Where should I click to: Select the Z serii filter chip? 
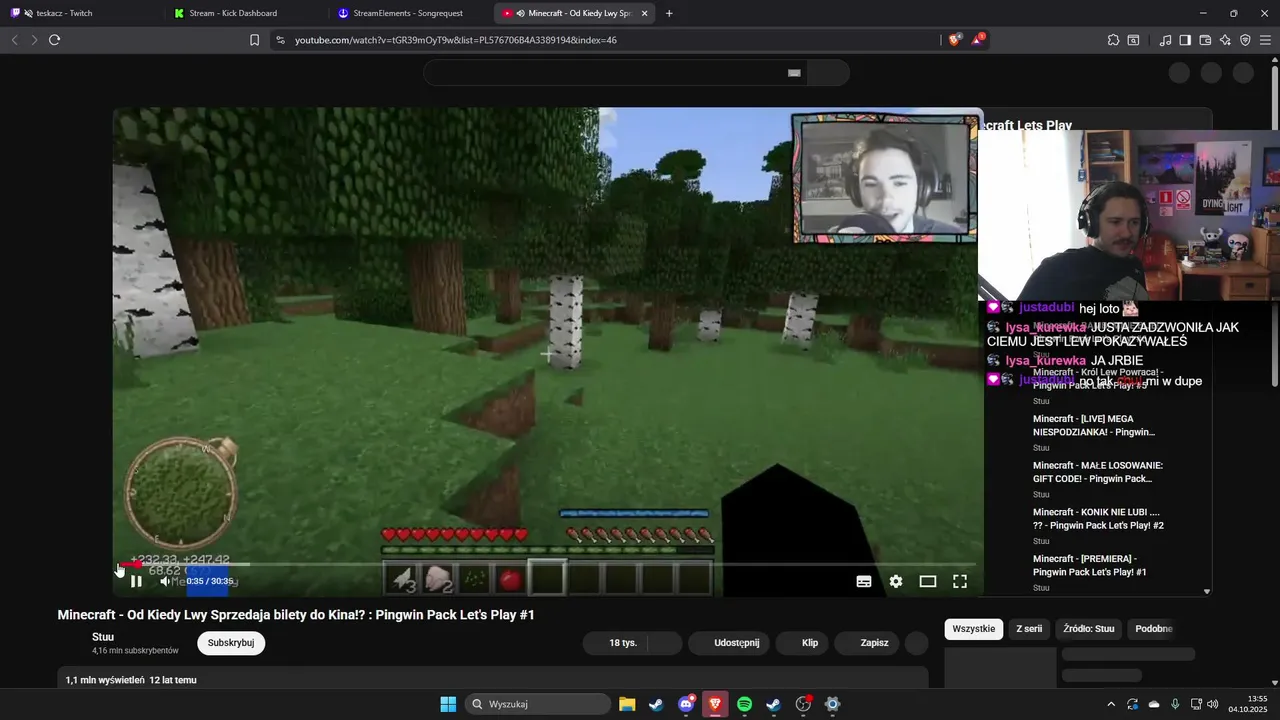tap(1029, 629)
